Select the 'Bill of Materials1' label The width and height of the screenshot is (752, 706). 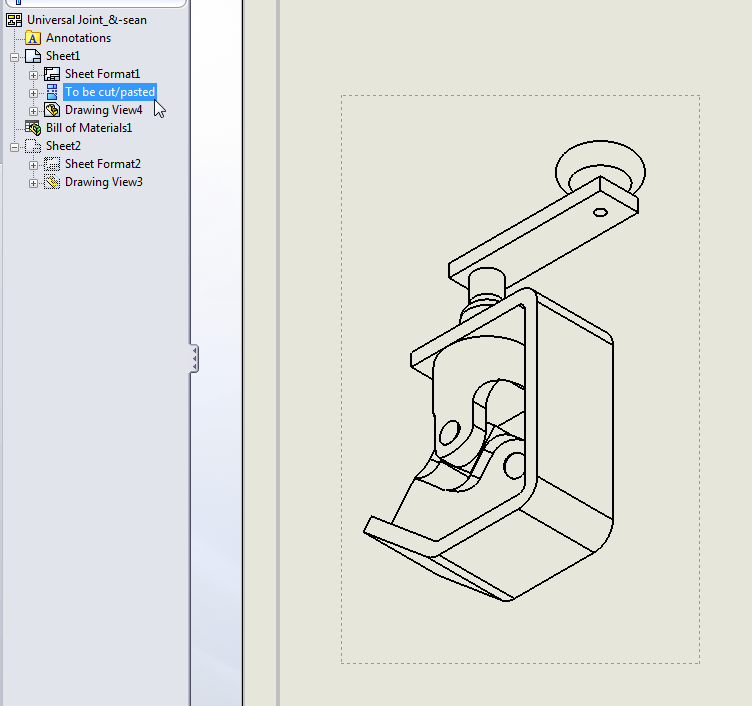pyautogui.click(x=89, y=128)
